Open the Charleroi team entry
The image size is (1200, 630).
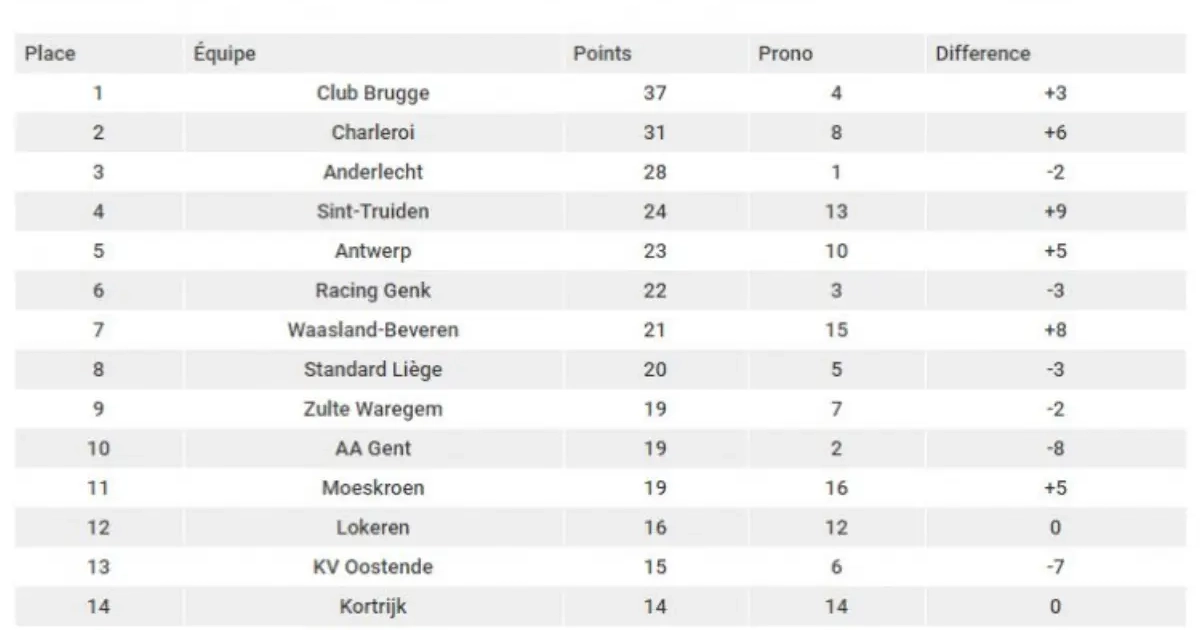pyautogui.click(x=373, y=133)
